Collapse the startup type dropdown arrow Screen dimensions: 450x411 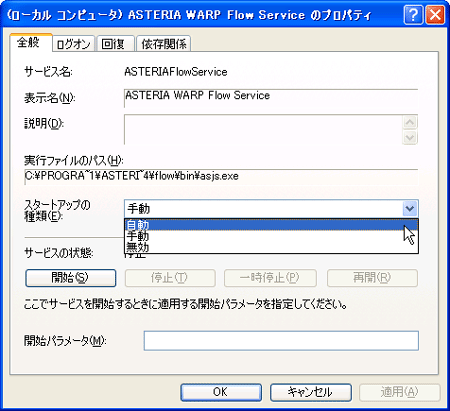point(410,209)
